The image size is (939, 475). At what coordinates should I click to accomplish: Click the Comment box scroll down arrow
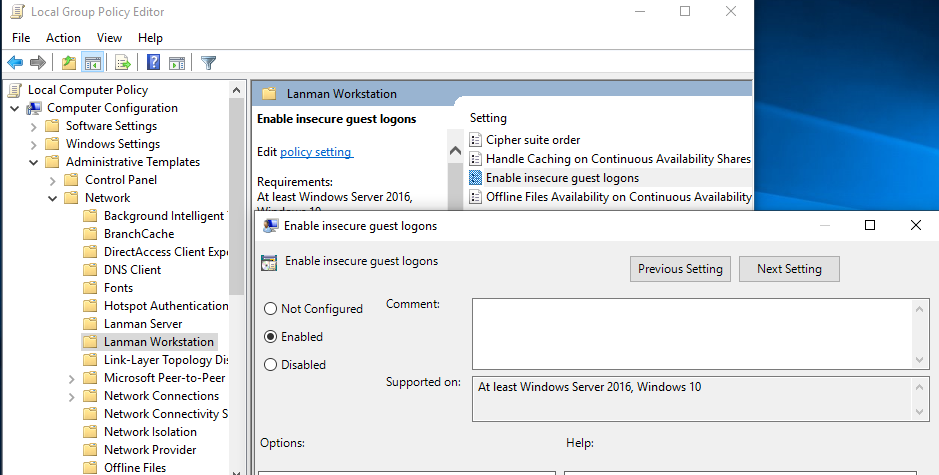coord(920,360)
